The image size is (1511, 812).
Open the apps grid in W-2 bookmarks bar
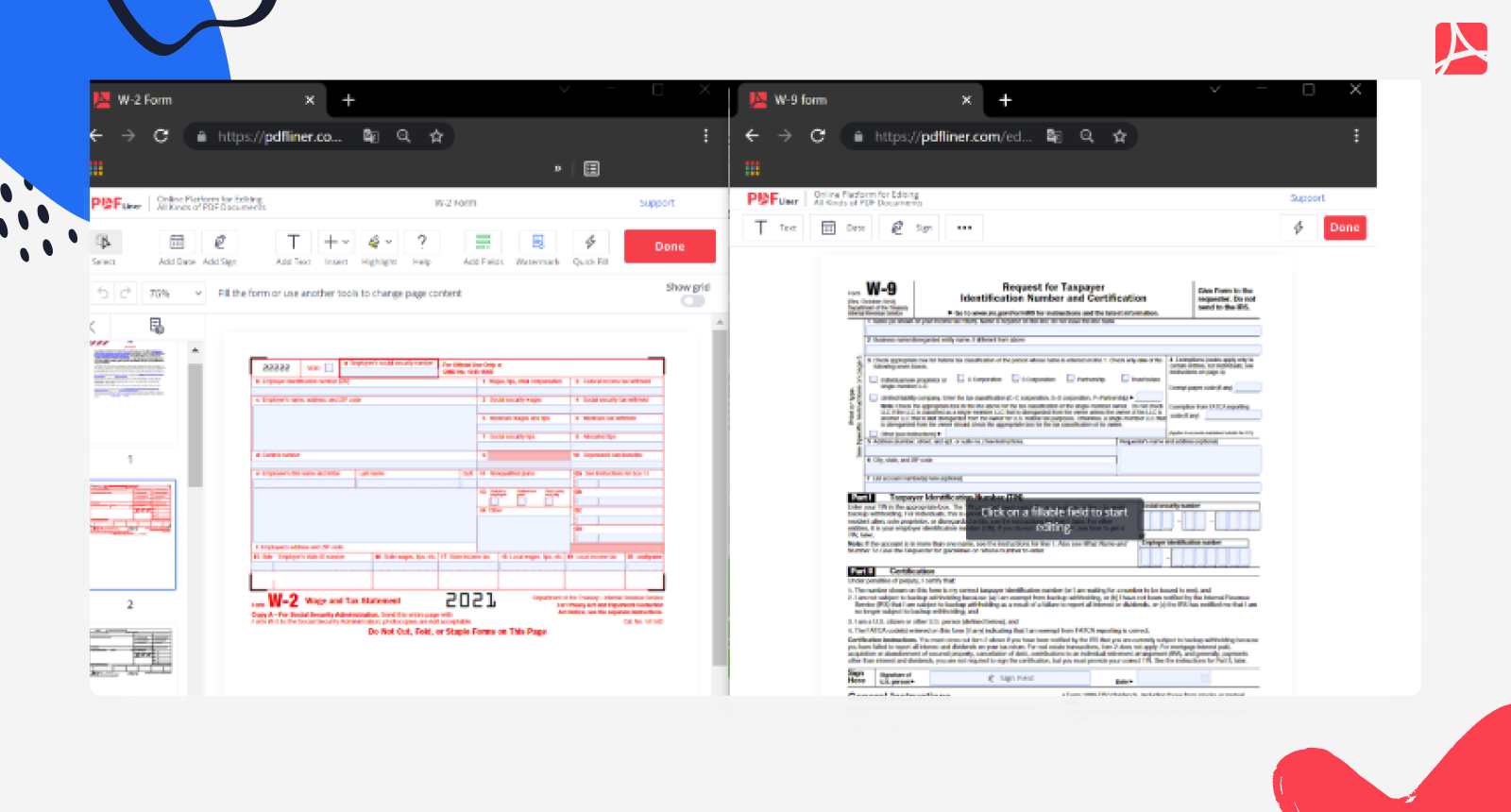(96, 169)
